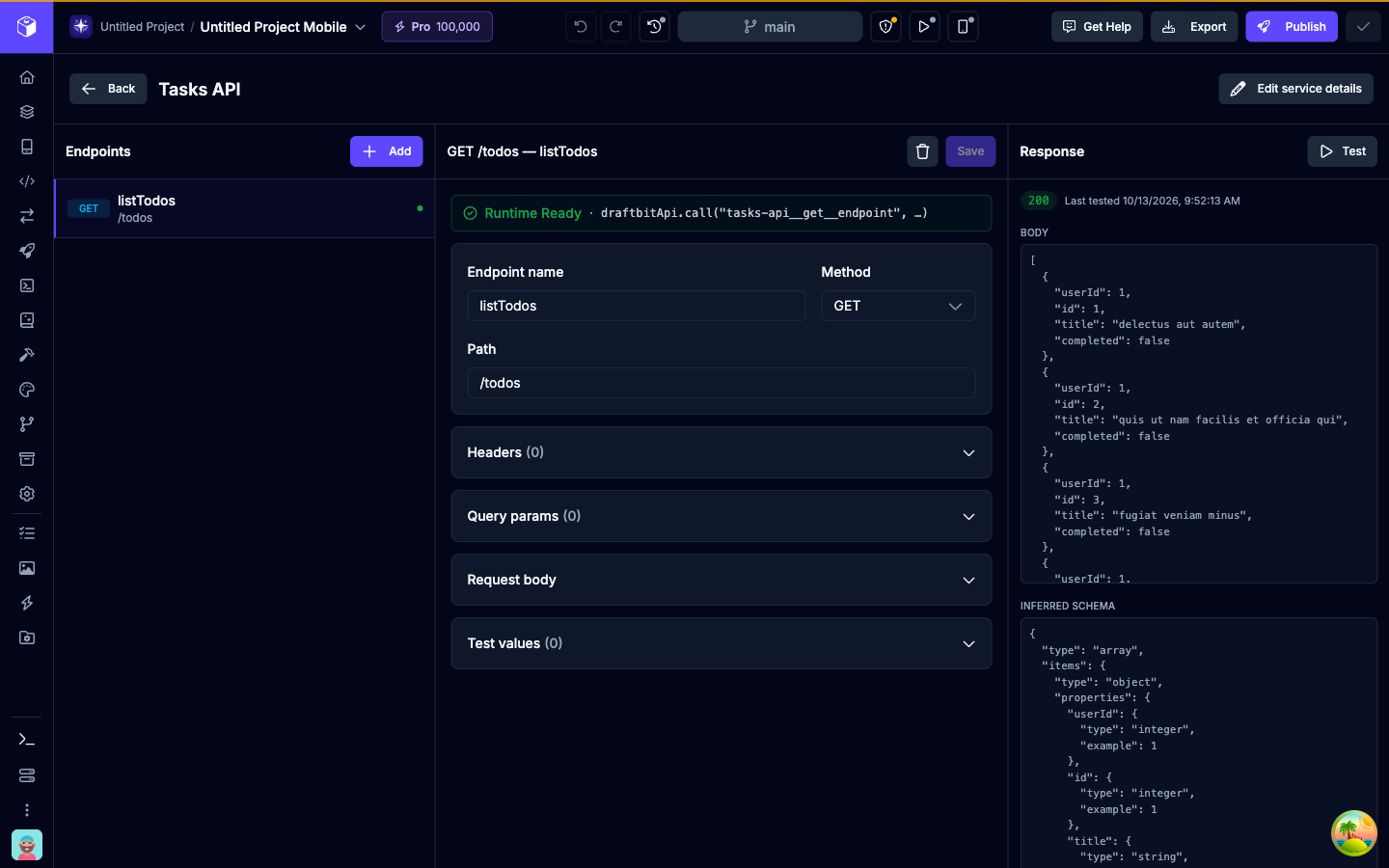Viewport: 1389px width, 868px height.
Task: Open the image assets icon in sidebar
Action: (x=27, y=568)
